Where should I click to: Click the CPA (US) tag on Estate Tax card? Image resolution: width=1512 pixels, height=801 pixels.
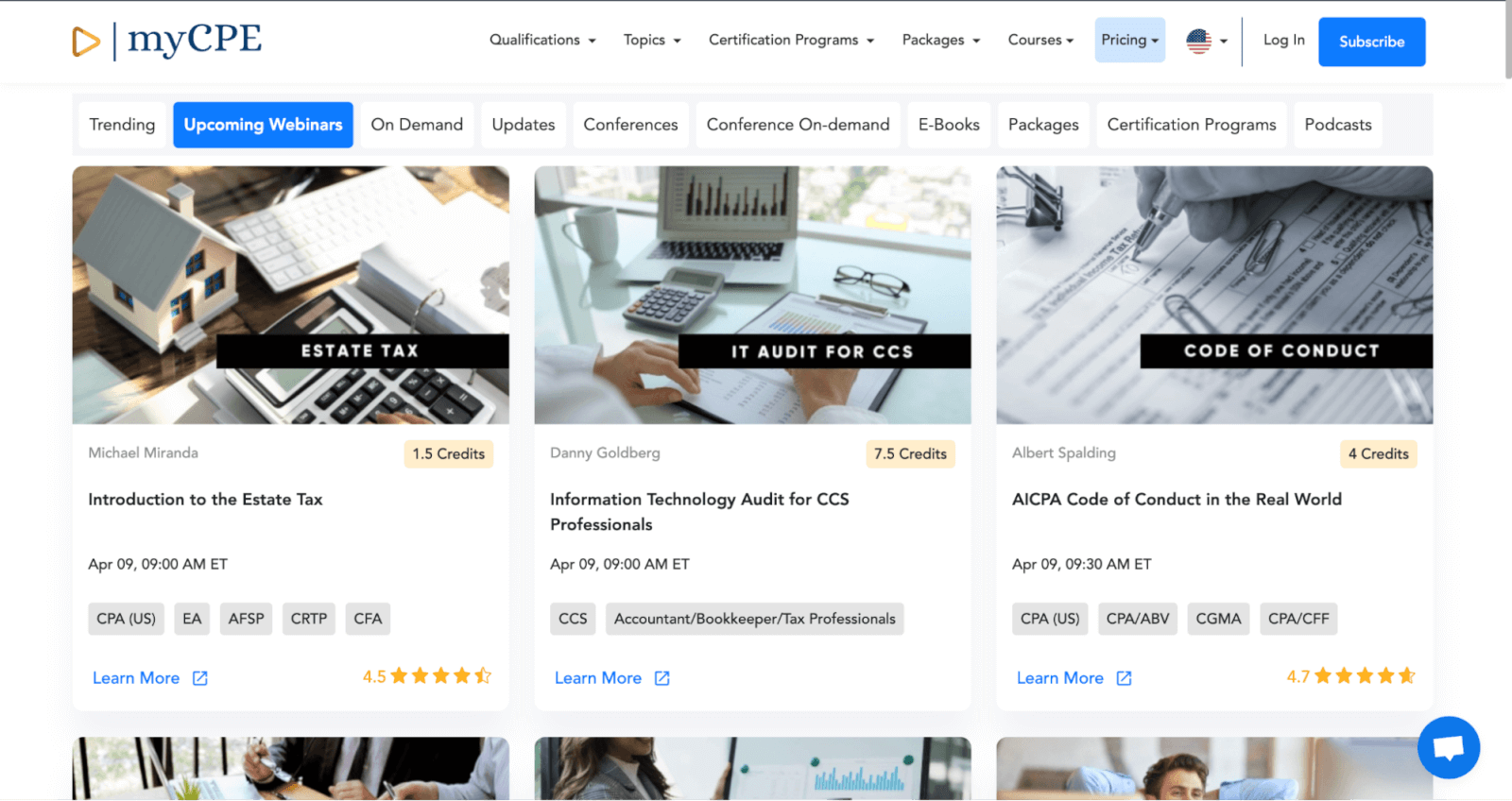coord(126,619)
